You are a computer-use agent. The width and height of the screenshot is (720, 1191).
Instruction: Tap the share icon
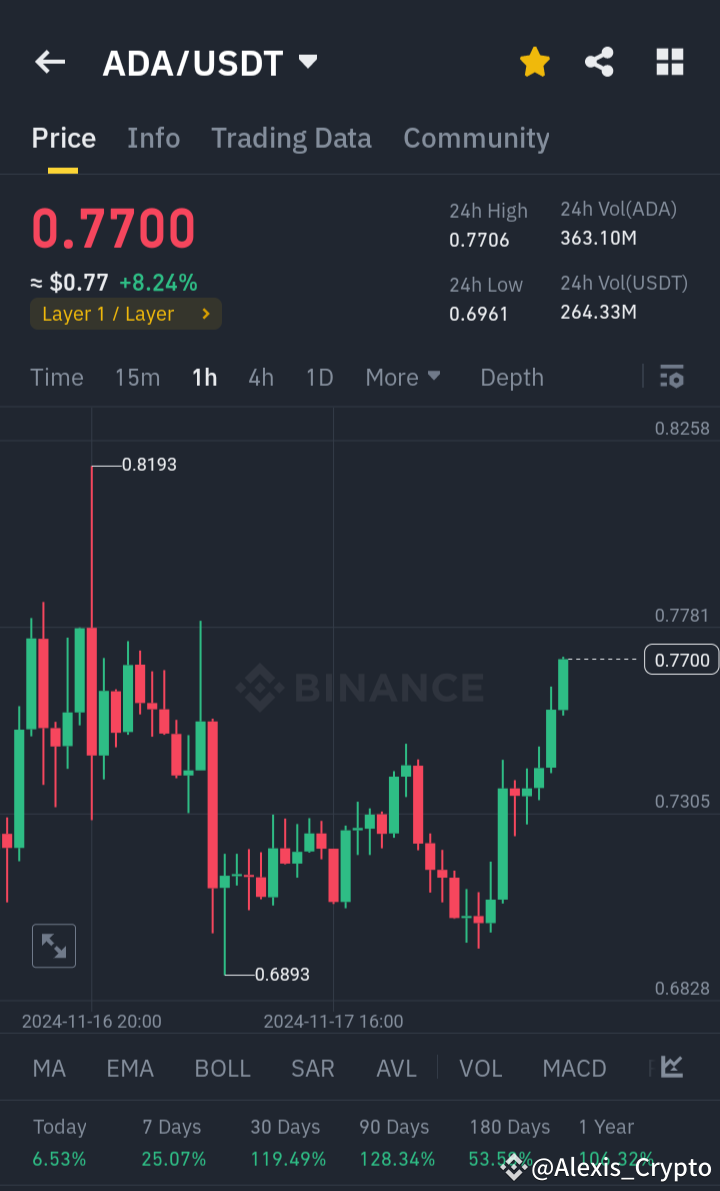pyautogui.click(x=599, y=62)
